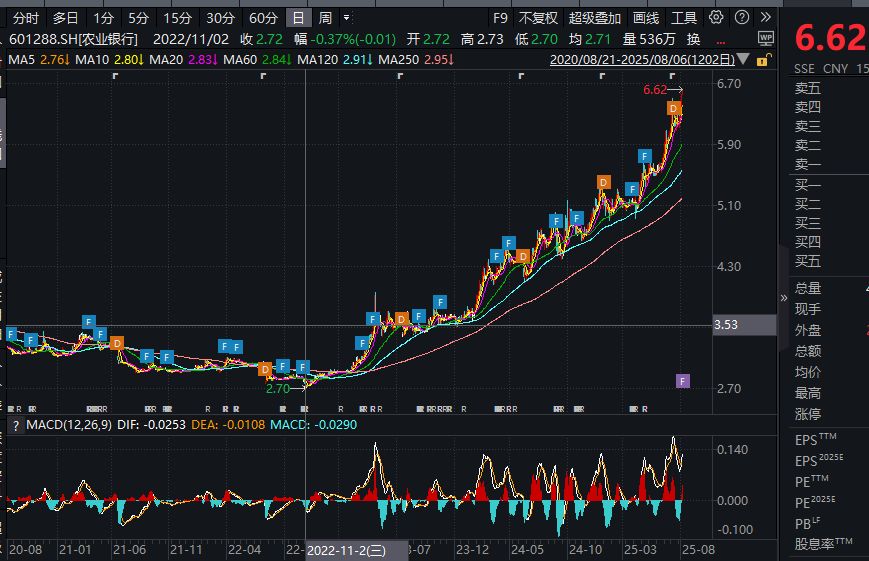The width and height of the screenshot is (869, 561).
Task: Select the 60分 period tab
Action: 263,18
